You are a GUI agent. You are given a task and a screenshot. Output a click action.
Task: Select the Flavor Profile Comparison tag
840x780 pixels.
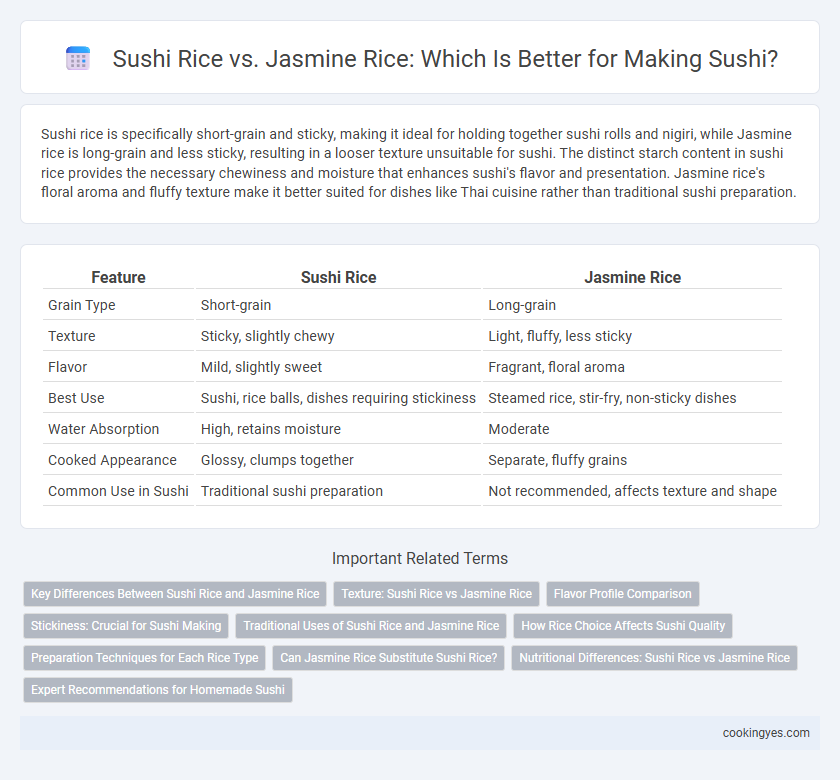(x=622, y=594)
